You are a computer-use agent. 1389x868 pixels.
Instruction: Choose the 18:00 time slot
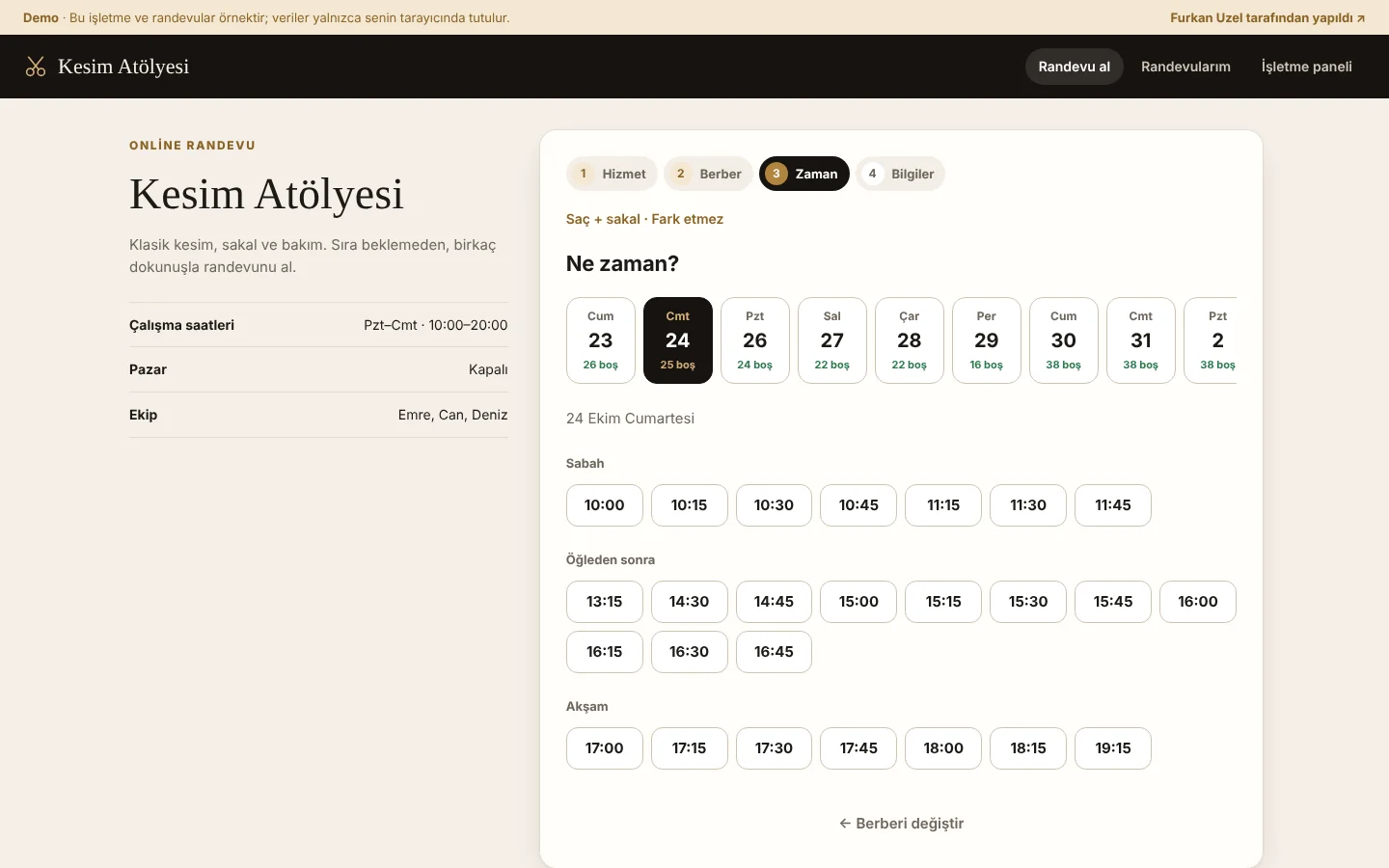point(943,748)
